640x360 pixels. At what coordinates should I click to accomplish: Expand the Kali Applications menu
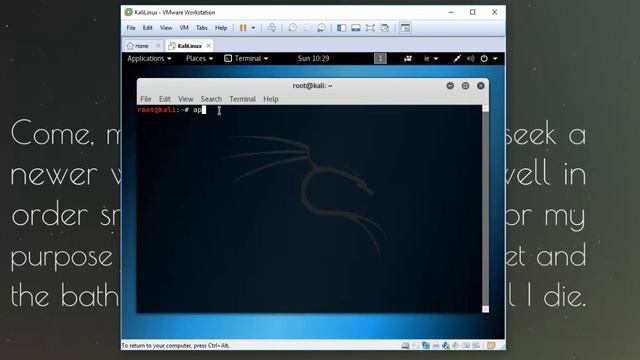(x=149, y=58)
